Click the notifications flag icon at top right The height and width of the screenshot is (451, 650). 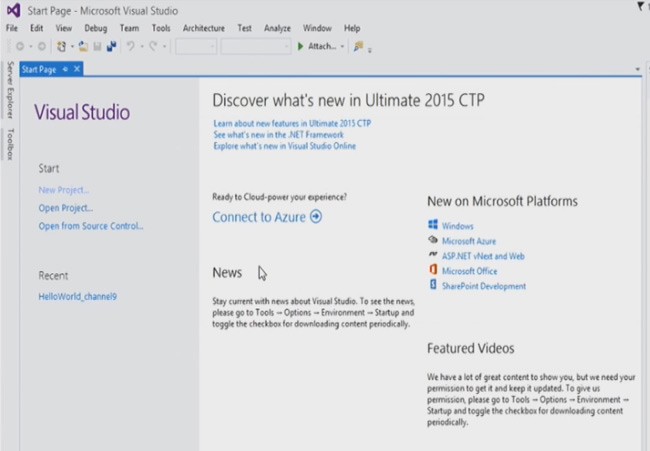click(x=640, y=6)
